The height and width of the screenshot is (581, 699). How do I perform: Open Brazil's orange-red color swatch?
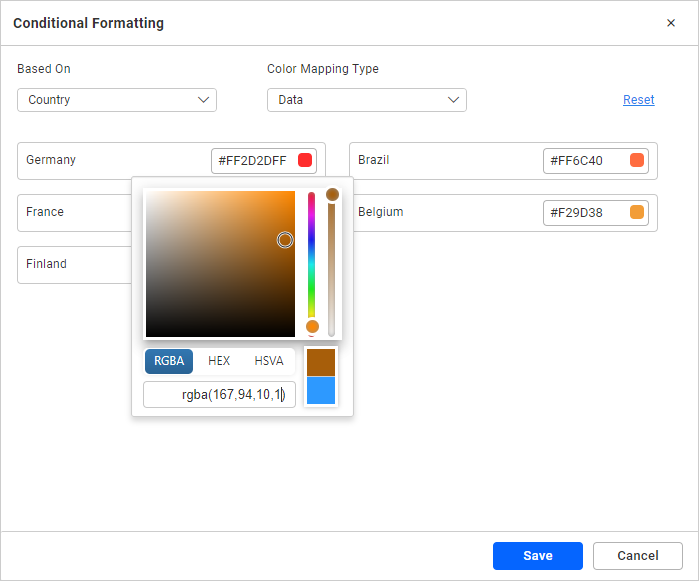[x=637, y=160]
